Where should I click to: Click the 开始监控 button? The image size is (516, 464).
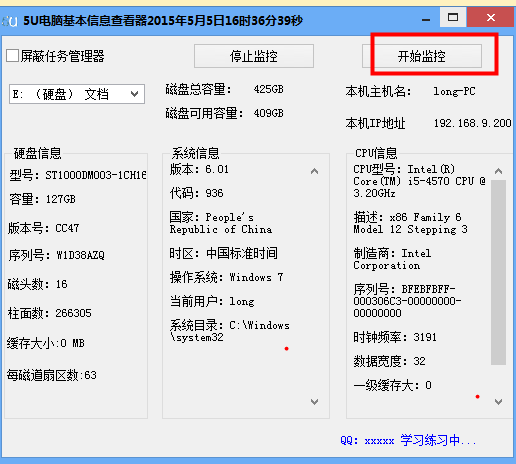pyautogui.click(x=422, y=56)
